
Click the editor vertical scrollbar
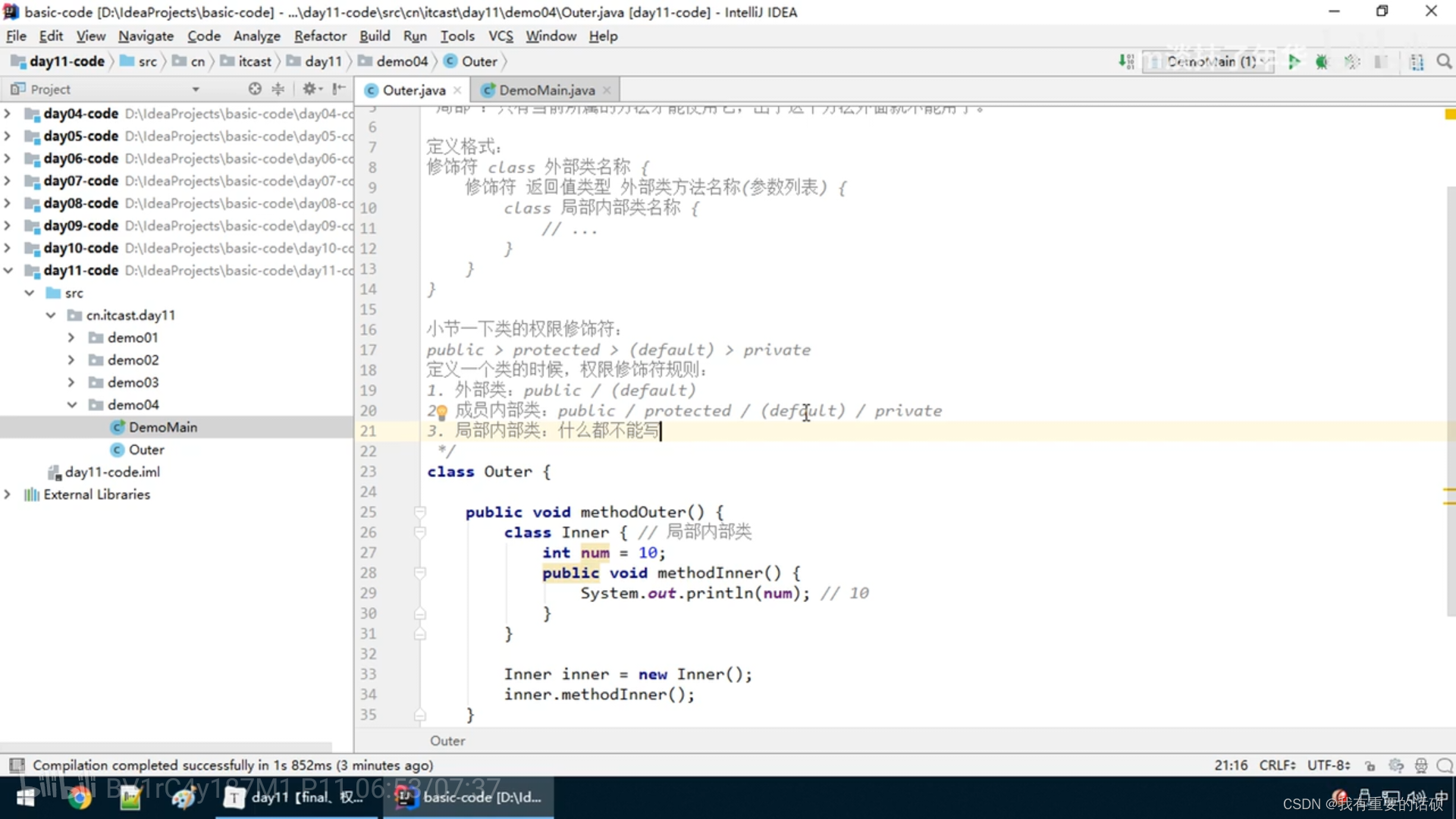pos(1450,402)
